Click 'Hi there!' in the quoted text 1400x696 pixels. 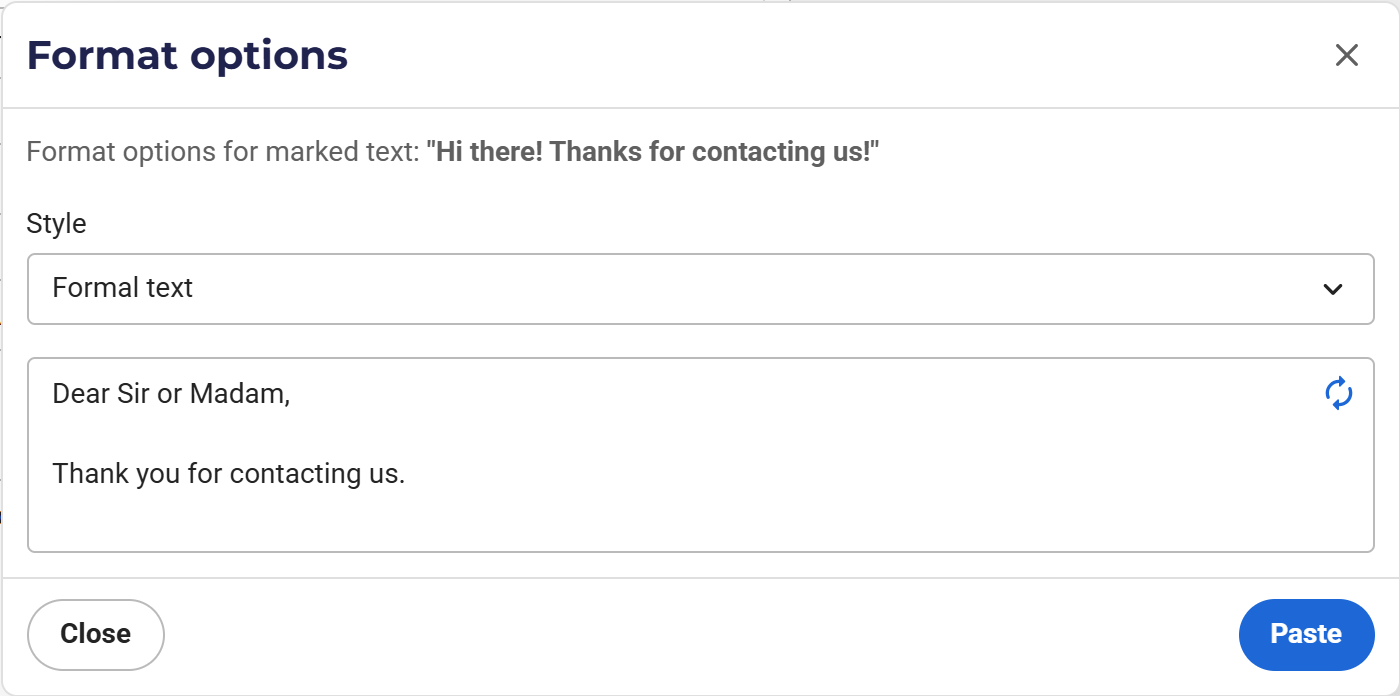(x=489, y=152)
